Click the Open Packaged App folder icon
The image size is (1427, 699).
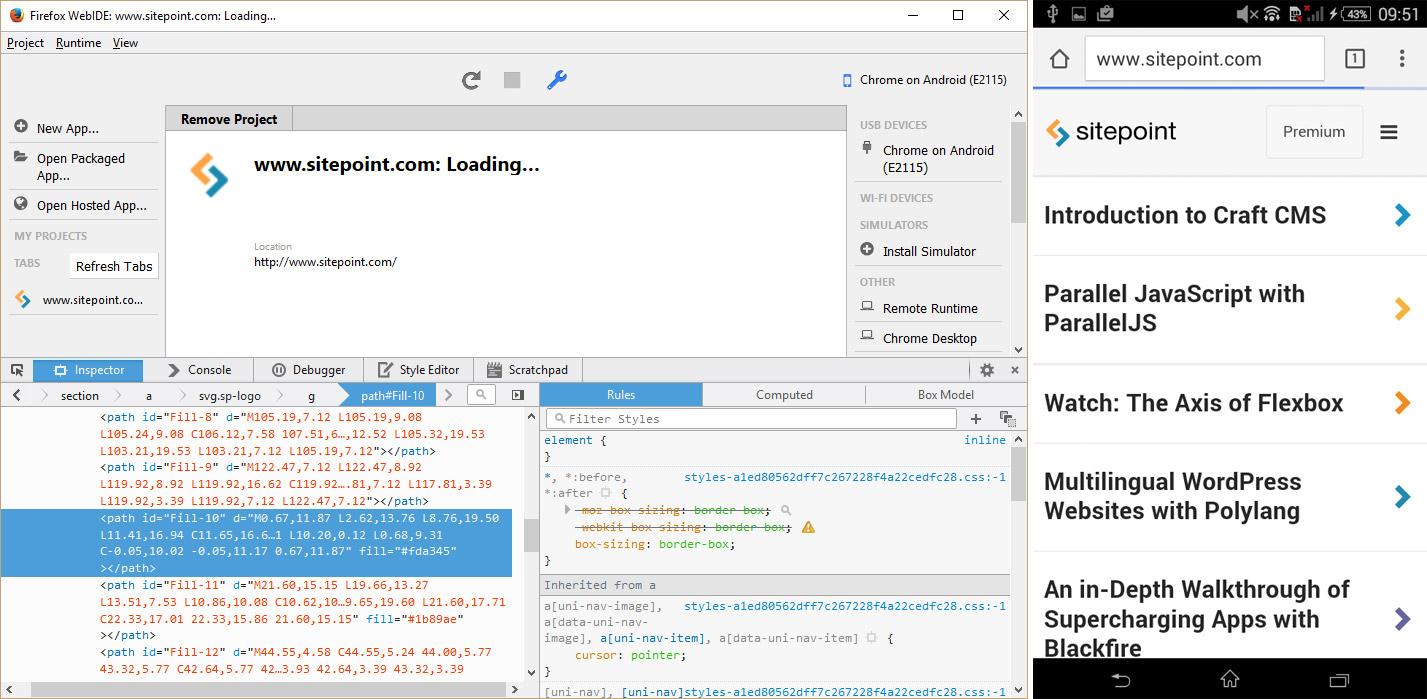tap(21, 158)
